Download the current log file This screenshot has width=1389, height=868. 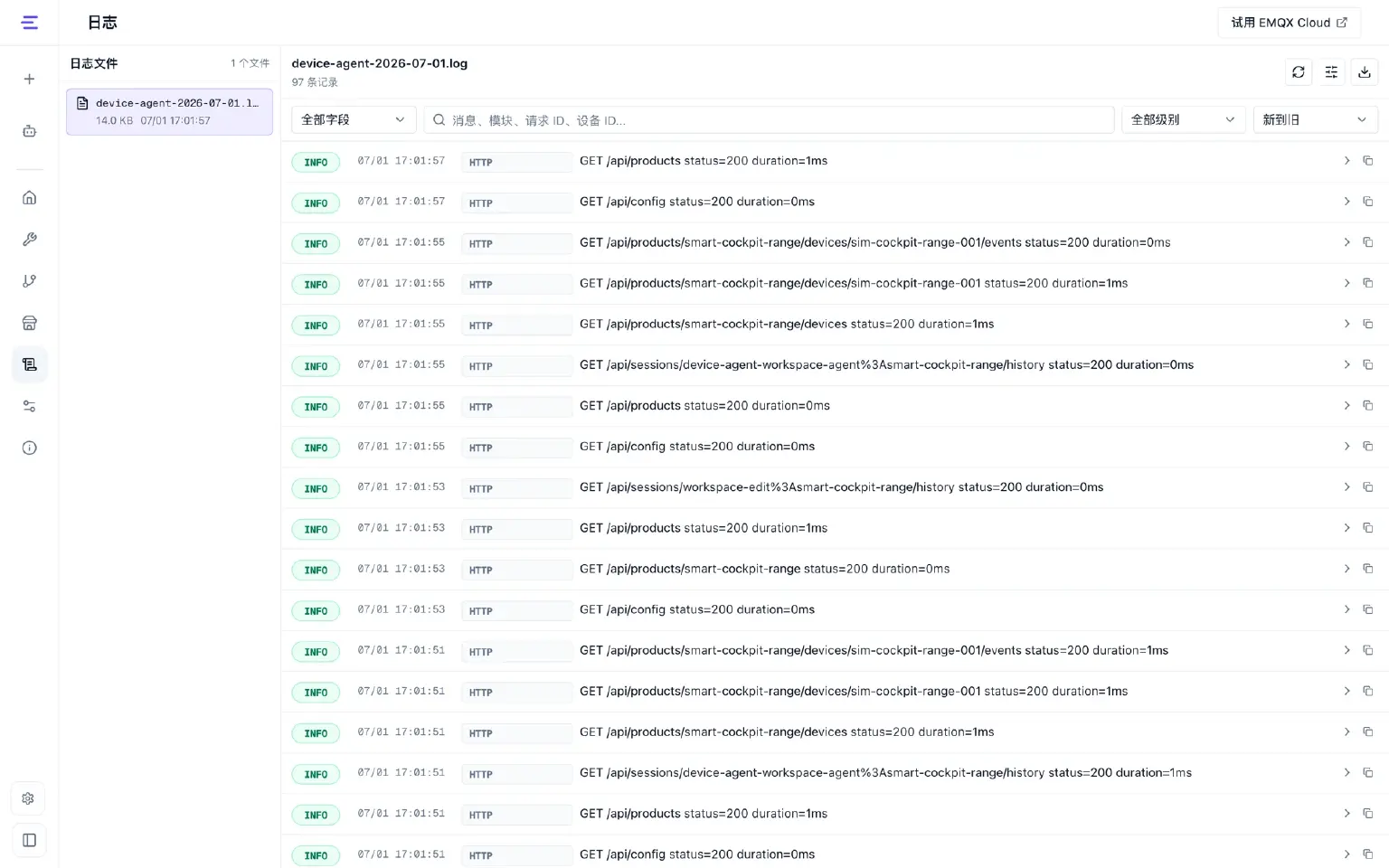point(1364,72)
